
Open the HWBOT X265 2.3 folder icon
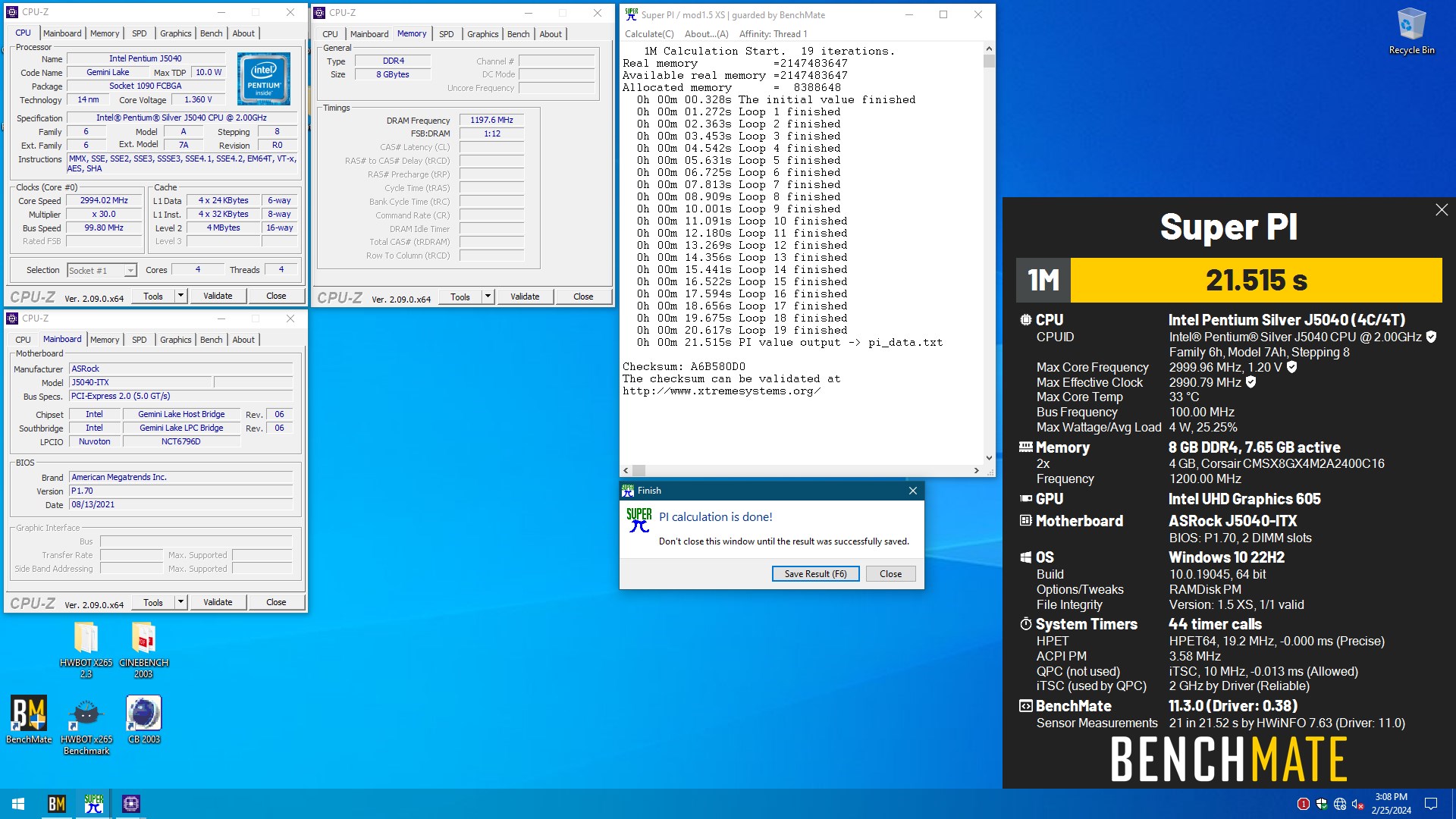[86, 650]
